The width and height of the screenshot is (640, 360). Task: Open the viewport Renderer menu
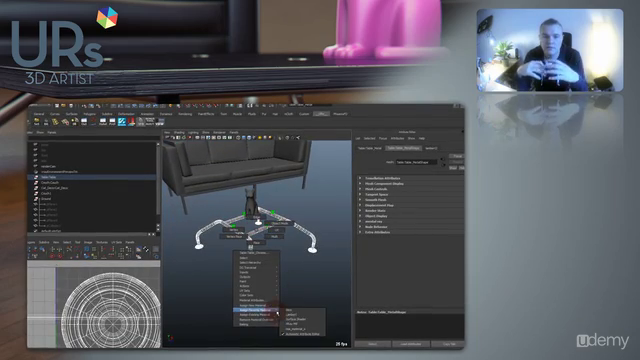point(219,132)
